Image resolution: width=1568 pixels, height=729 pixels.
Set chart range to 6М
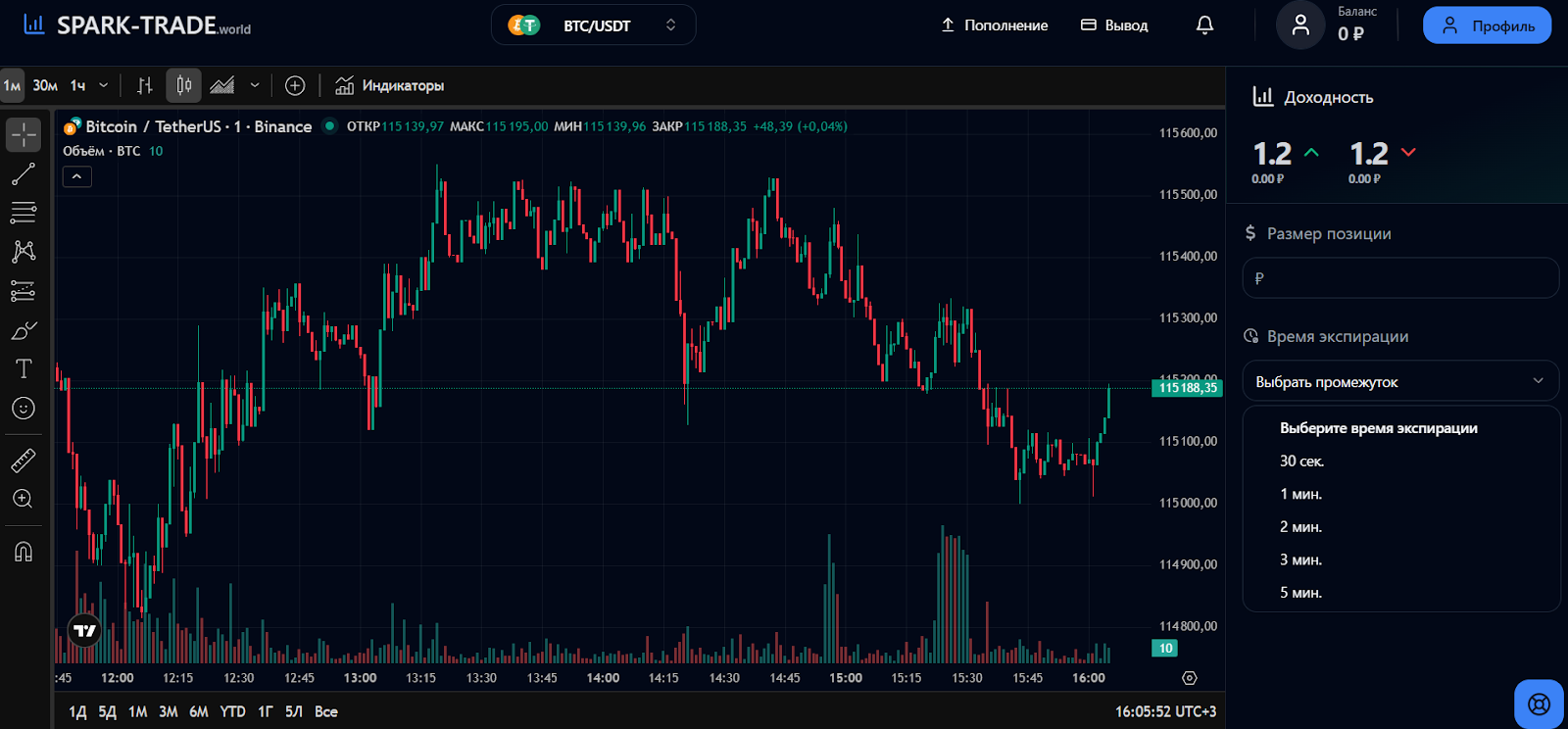199,711
